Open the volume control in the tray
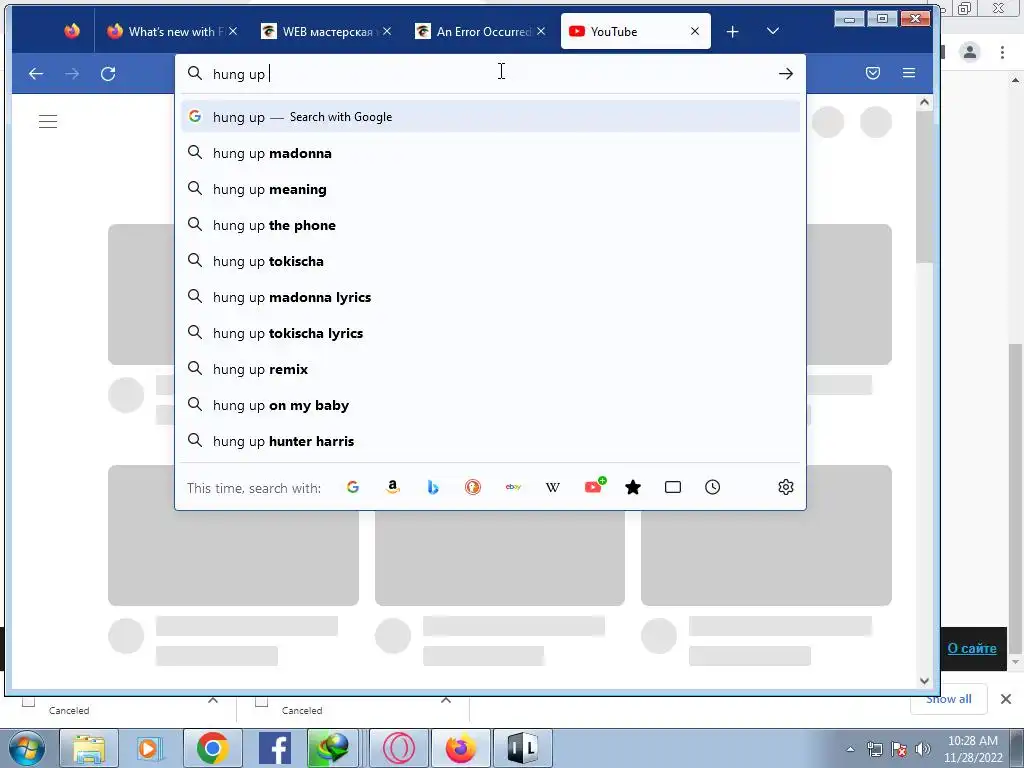The image size is (1024, 768). pyautogui.click(x=923, y=749)
